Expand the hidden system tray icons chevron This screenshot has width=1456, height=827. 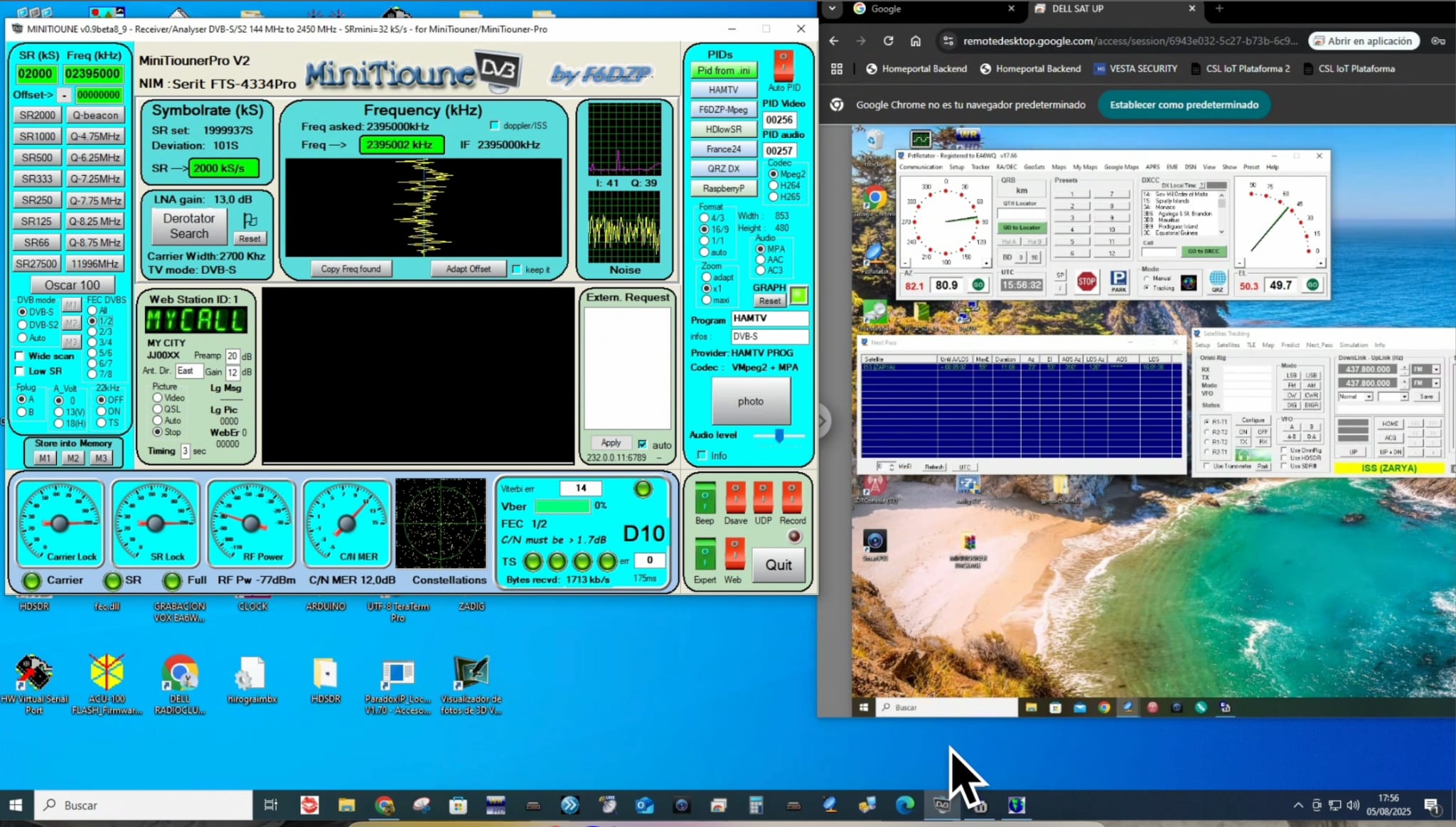pos(1298,805)
